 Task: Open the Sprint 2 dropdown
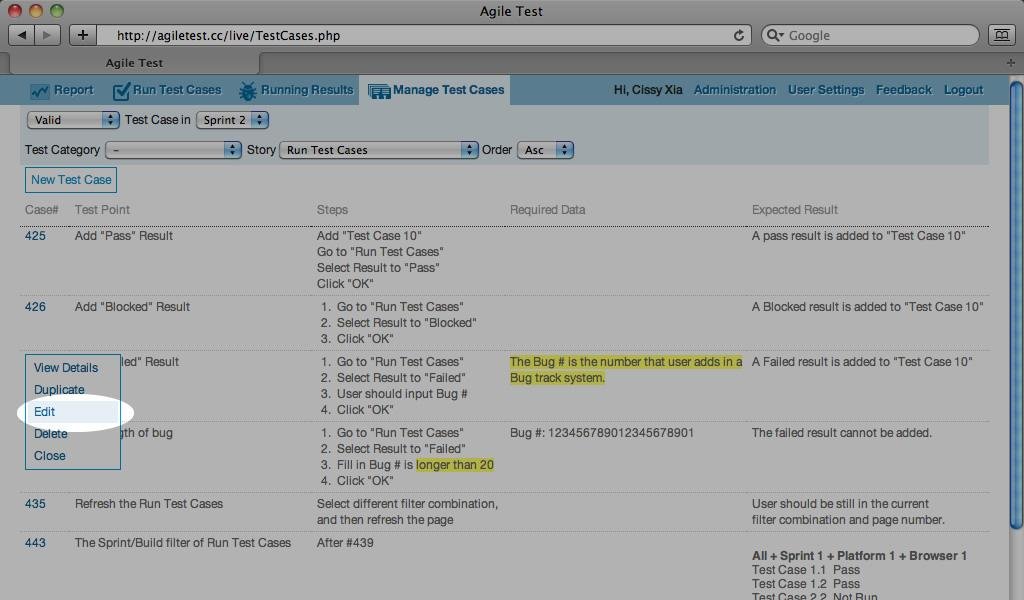[x=231, y=119]
